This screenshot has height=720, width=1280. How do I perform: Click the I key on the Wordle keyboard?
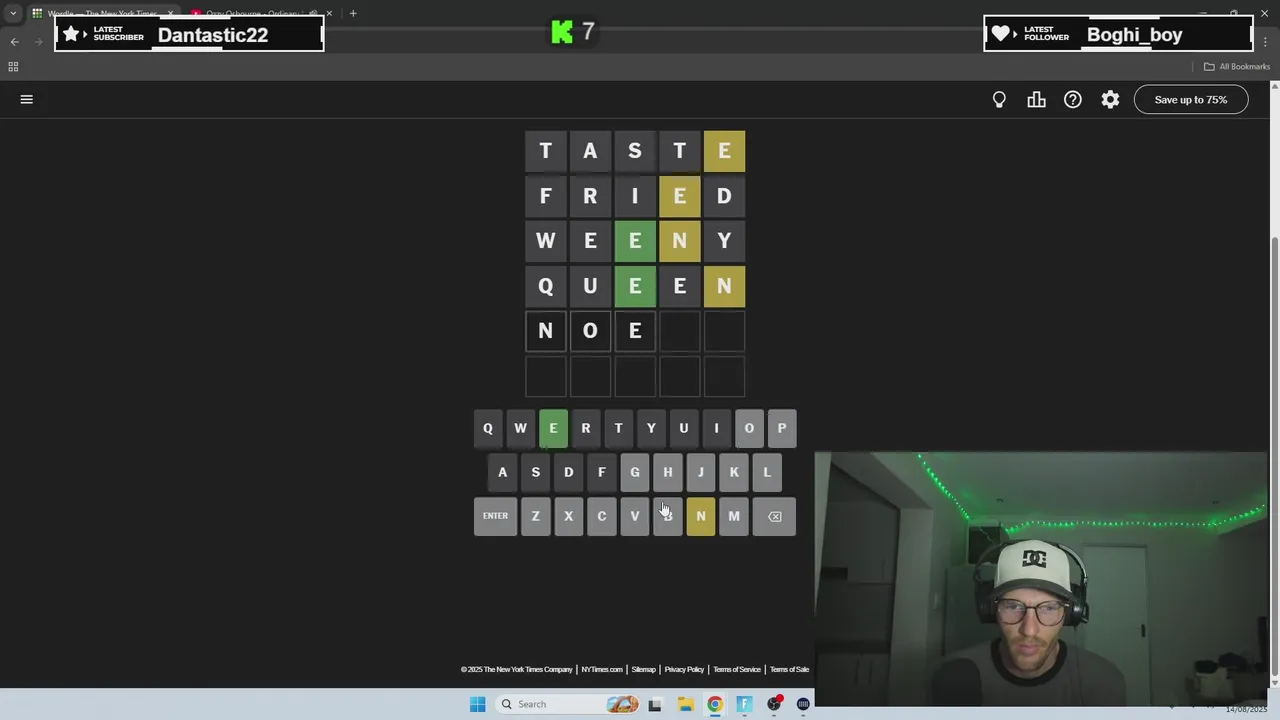point(716,428)
